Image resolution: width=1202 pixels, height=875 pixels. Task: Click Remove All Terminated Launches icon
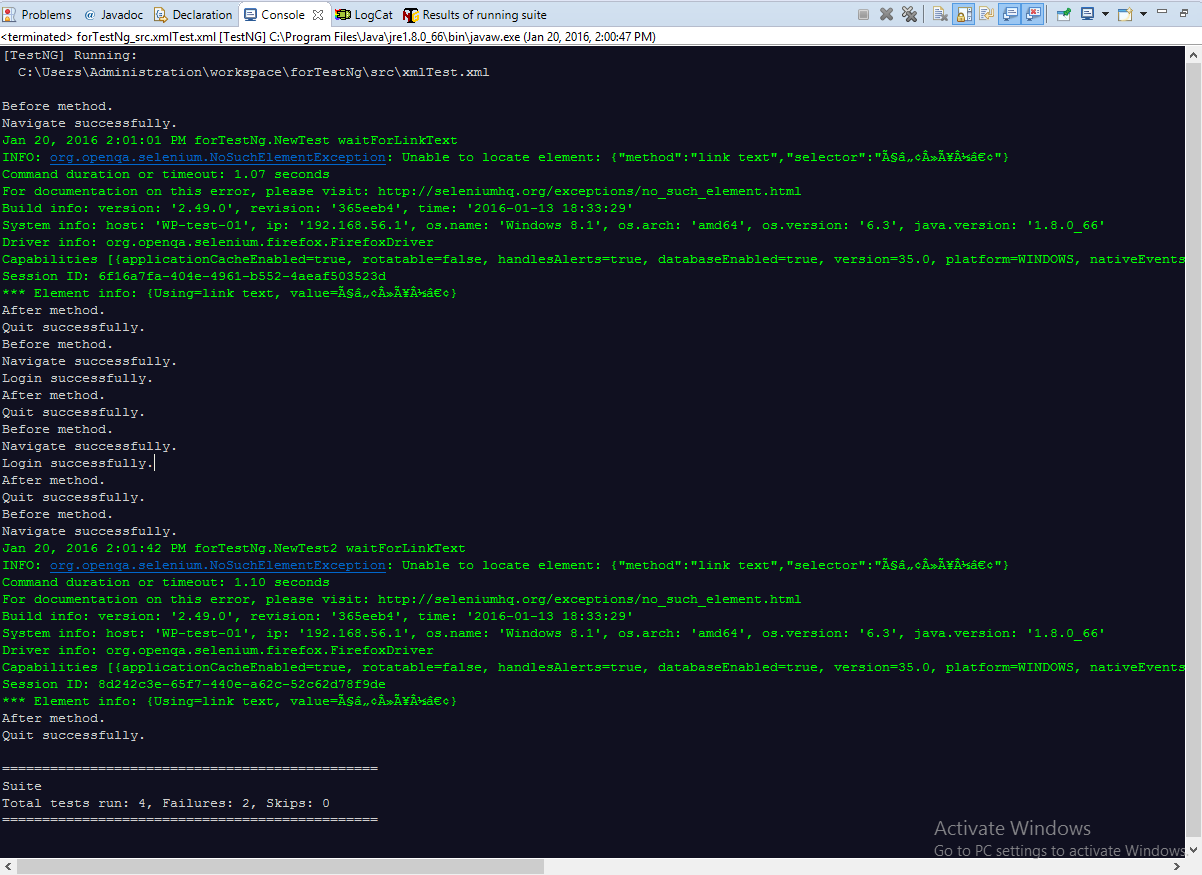click(909, 14)
